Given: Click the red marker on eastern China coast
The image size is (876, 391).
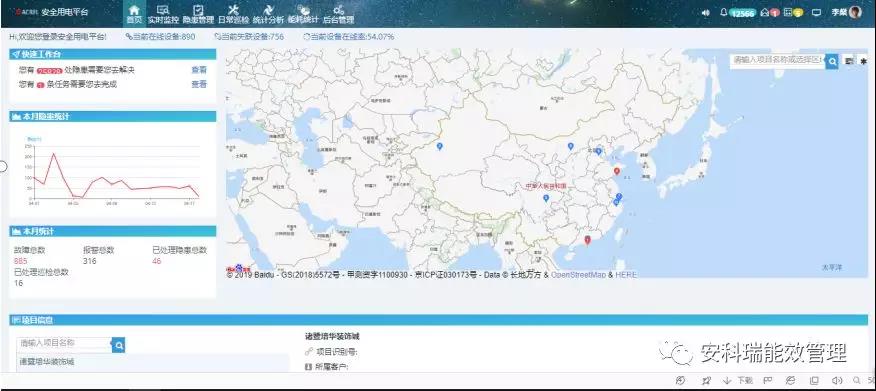Looking at the screenshot, I should 617,171.
